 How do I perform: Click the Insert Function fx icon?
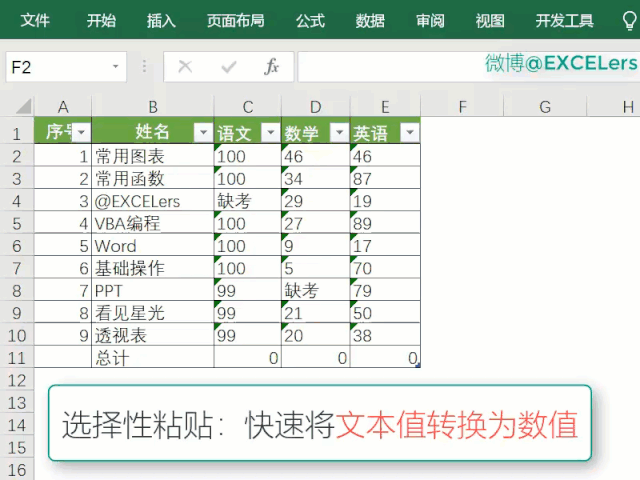coord(271,67)
